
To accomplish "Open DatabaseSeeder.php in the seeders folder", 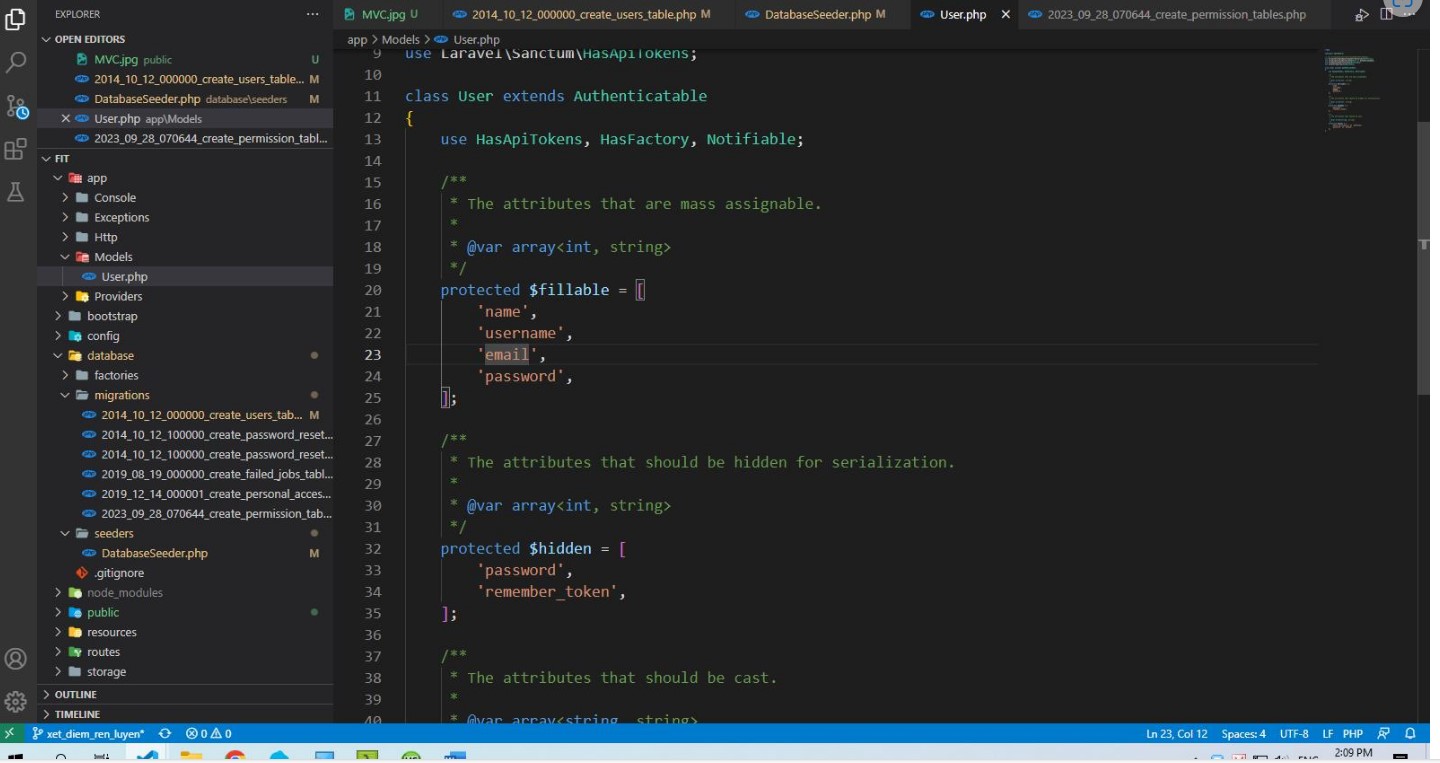I will (154, 553).
